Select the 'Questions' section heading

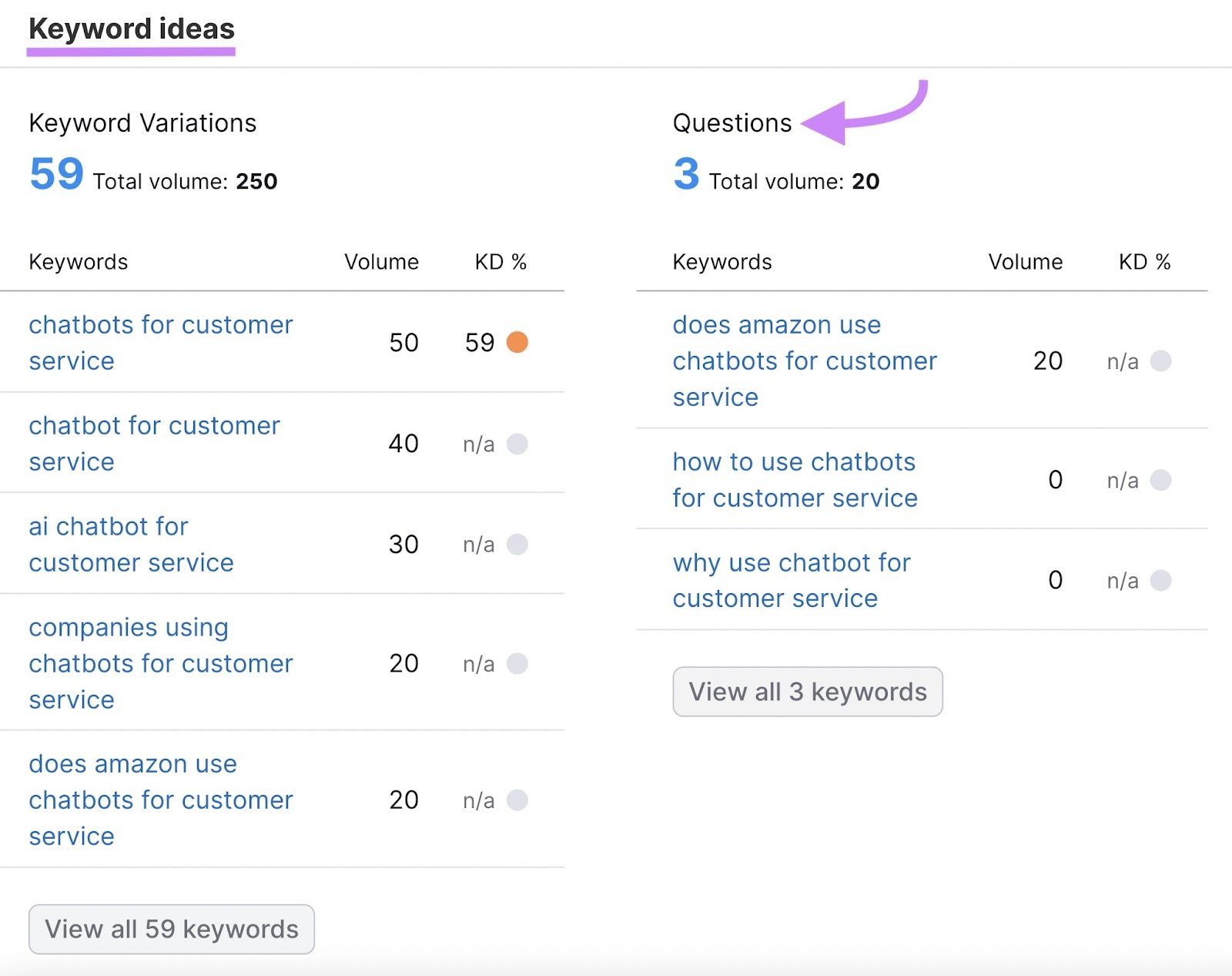(731, 121)
